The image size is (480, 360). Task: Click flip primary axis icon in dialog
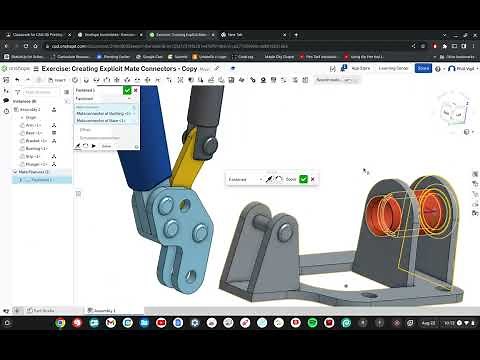tap(78, 146)
